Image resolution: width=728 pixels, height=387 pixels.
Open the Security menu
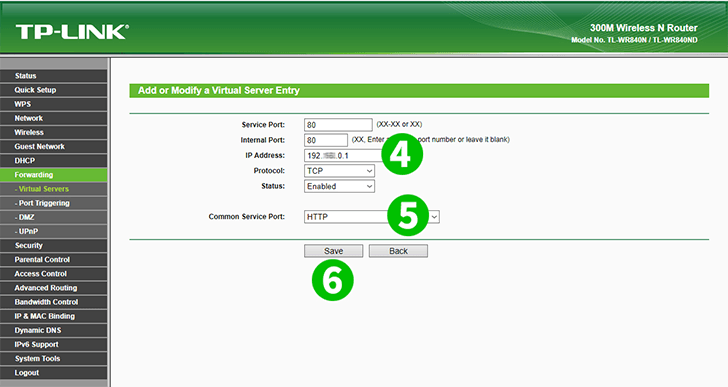click(x=53, y=245)
